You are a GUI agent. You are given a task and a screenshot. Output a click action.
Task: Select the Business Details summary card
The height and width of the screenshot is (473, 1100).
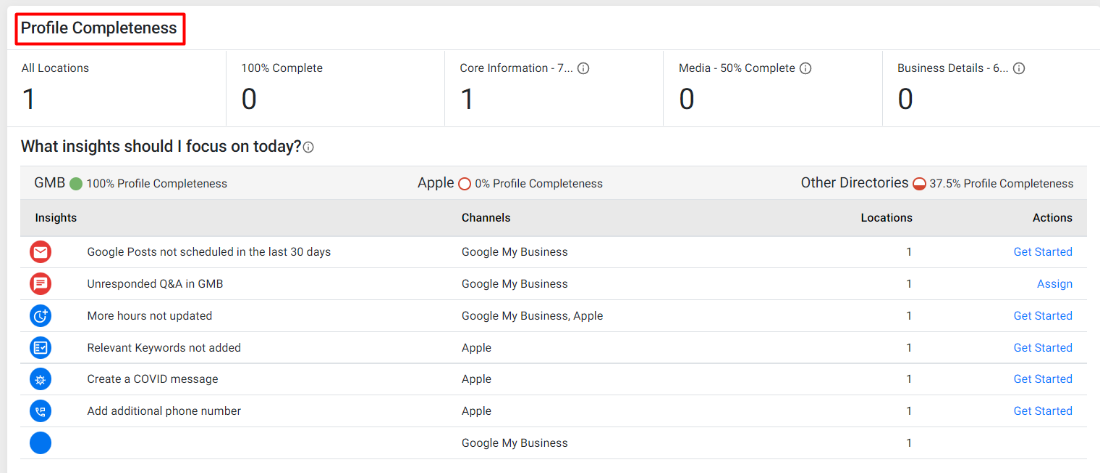point(991,88)
